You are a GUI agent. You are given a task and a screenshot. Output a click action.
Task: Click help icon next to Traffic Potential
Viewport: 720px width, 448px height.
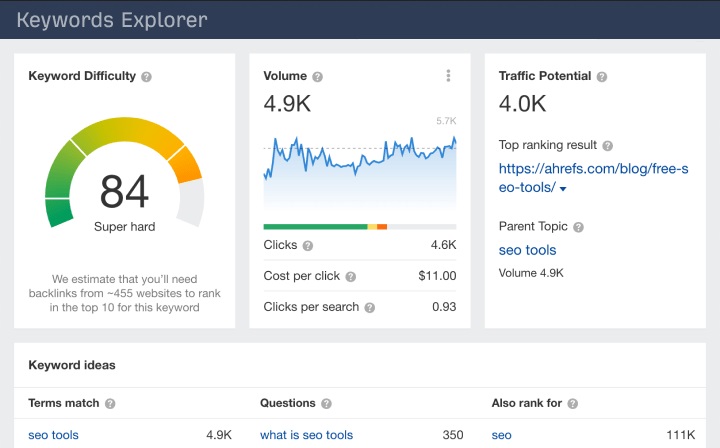[x=602, y=77]
